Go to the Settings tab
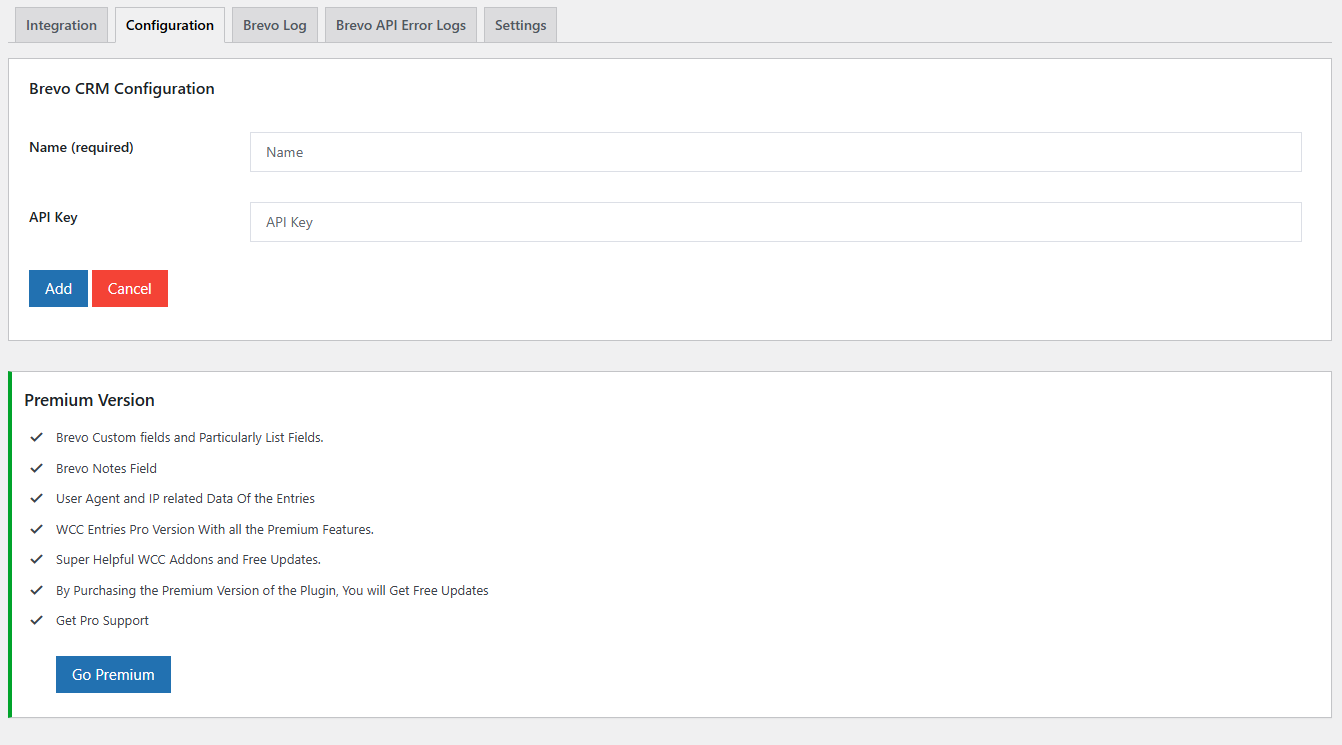 click(x=520, y=25)
